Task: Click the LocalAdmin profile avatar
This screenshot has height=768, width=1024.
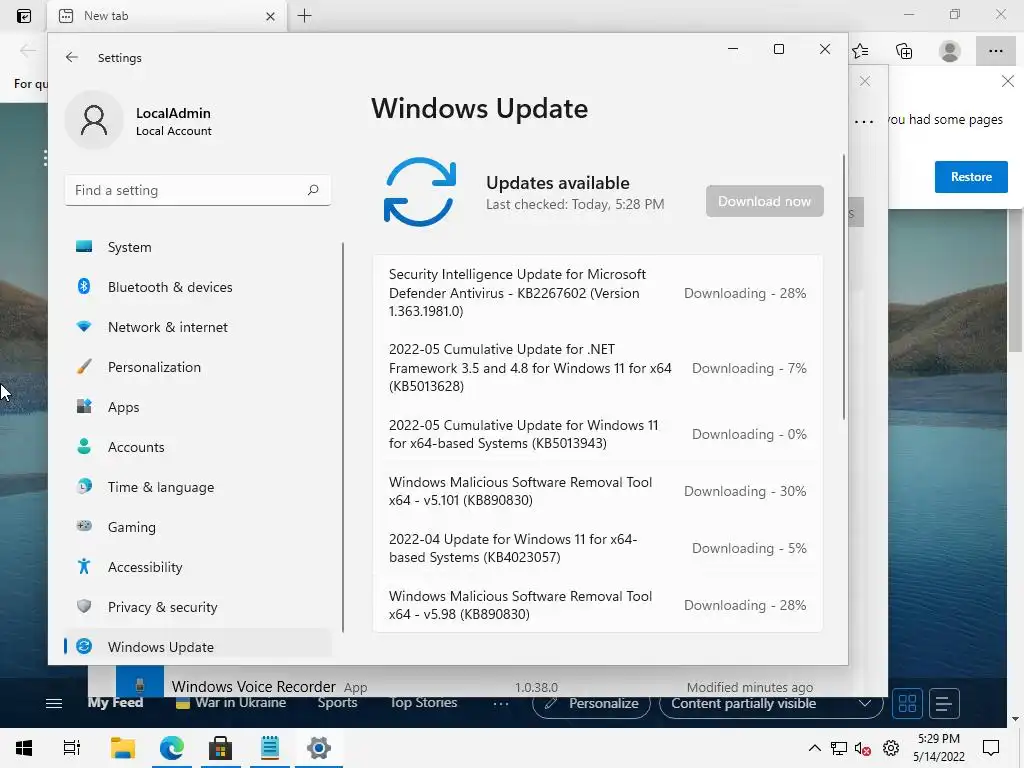Action: [94, 120]
